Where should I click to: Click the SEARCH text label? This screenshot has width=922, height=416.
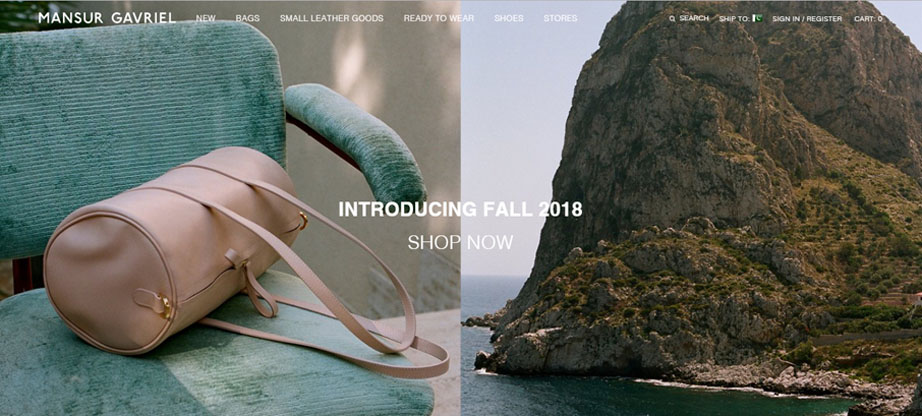click(x=694, y=18)
